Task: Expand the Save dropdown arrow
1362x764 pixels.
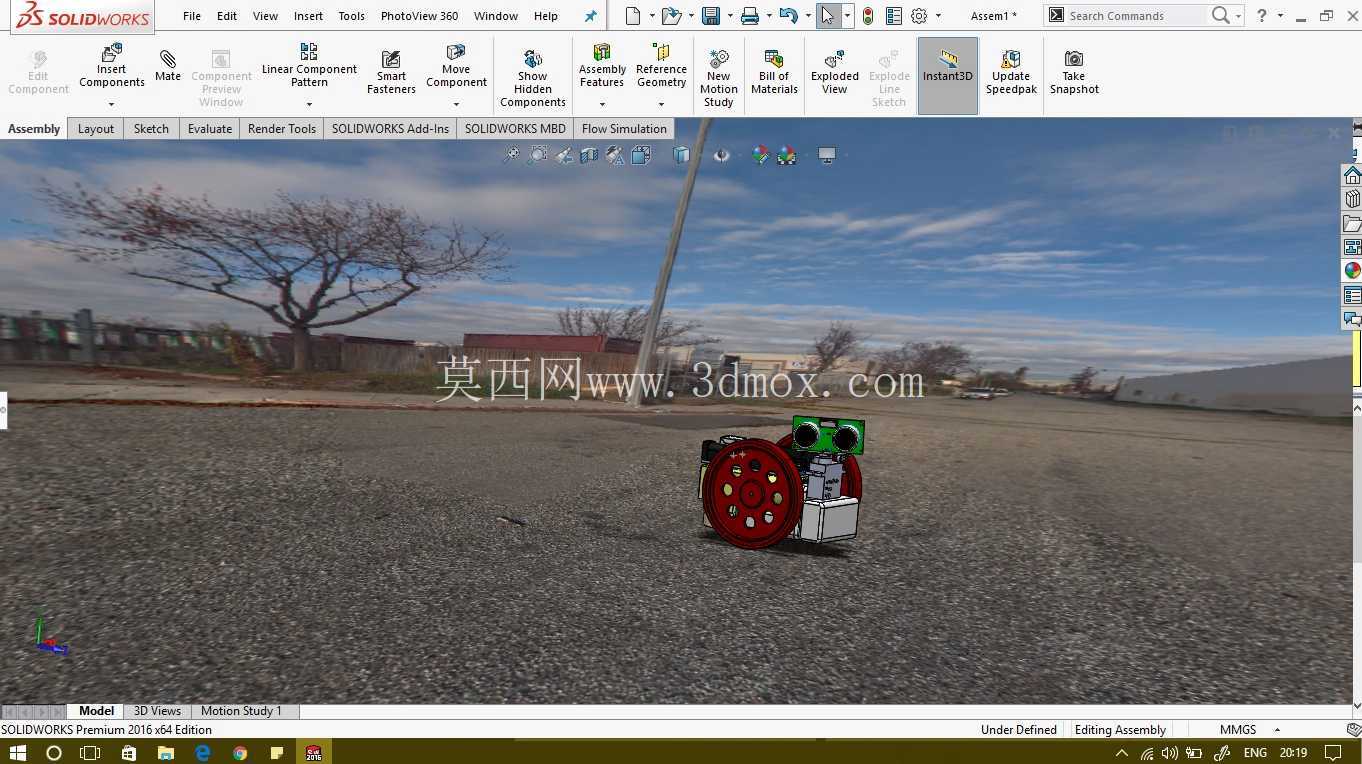Action: click(730, 16)
